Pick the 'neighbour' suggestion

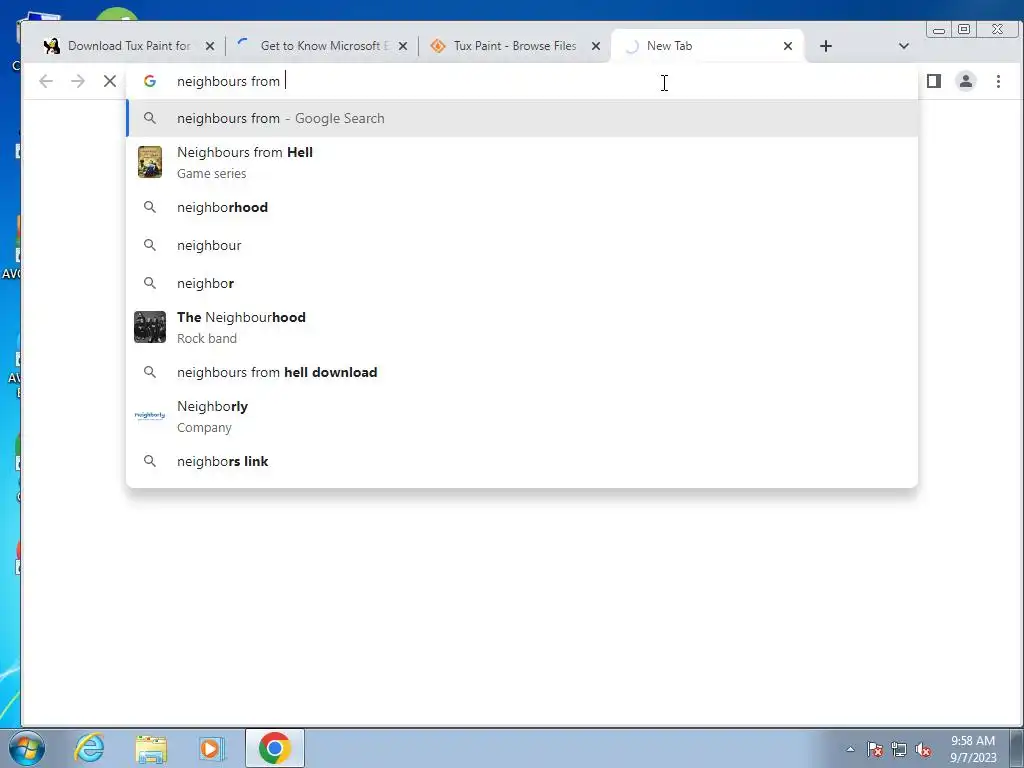(x=522, y=245)
